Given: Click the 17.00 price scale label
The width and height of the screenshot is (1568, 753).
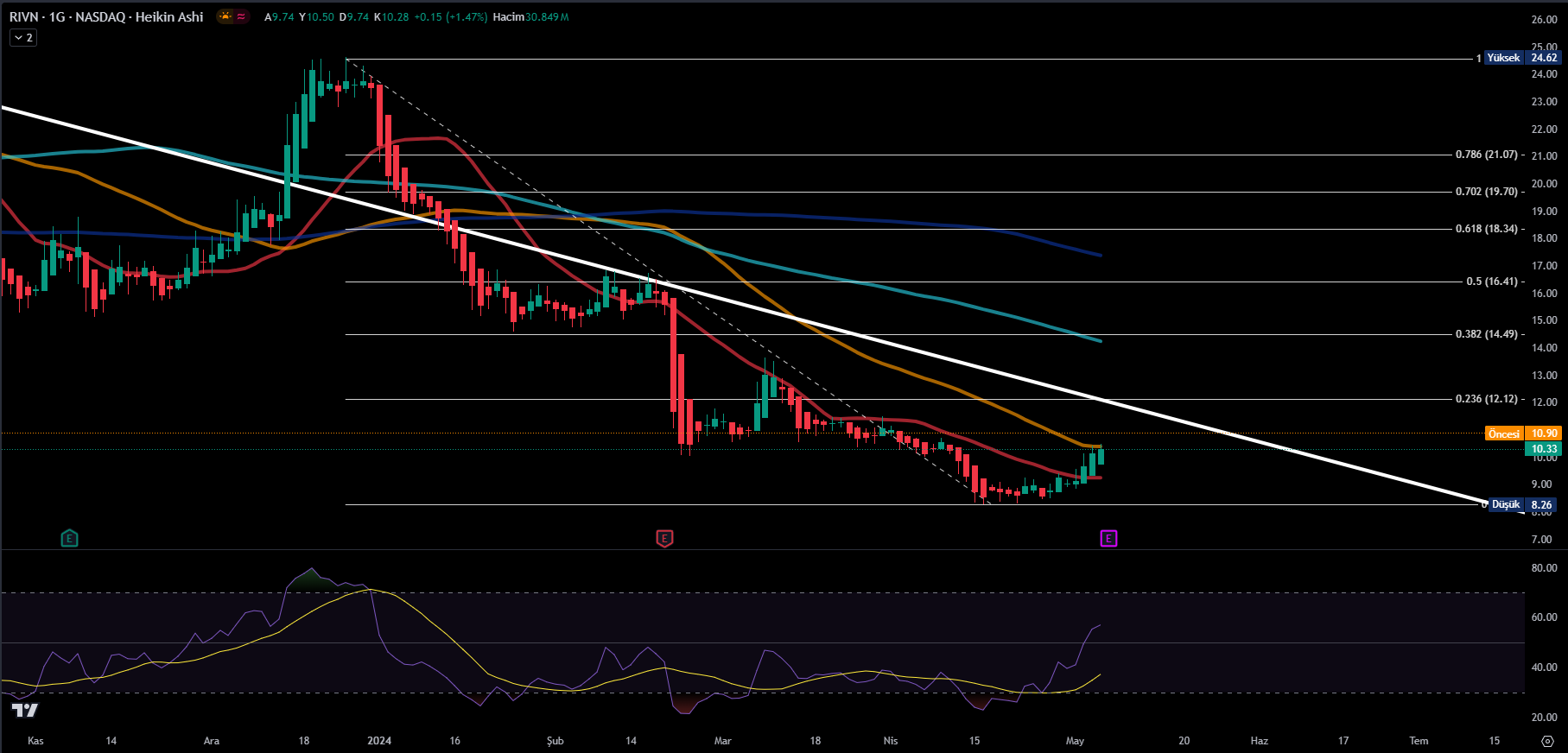Looking at the screenshot, I should tap(1544, 266).
